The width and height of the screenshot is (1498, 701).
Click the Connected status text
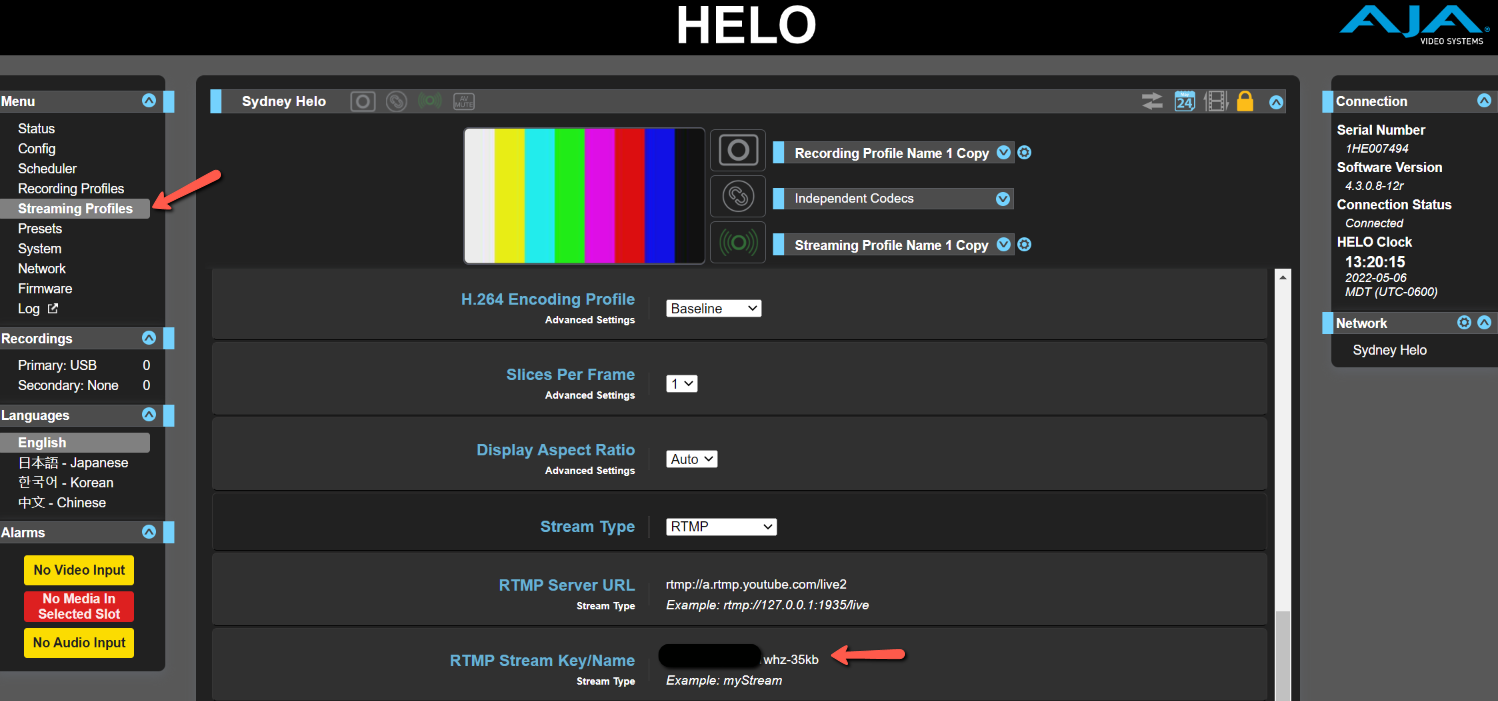(1374, 223)
